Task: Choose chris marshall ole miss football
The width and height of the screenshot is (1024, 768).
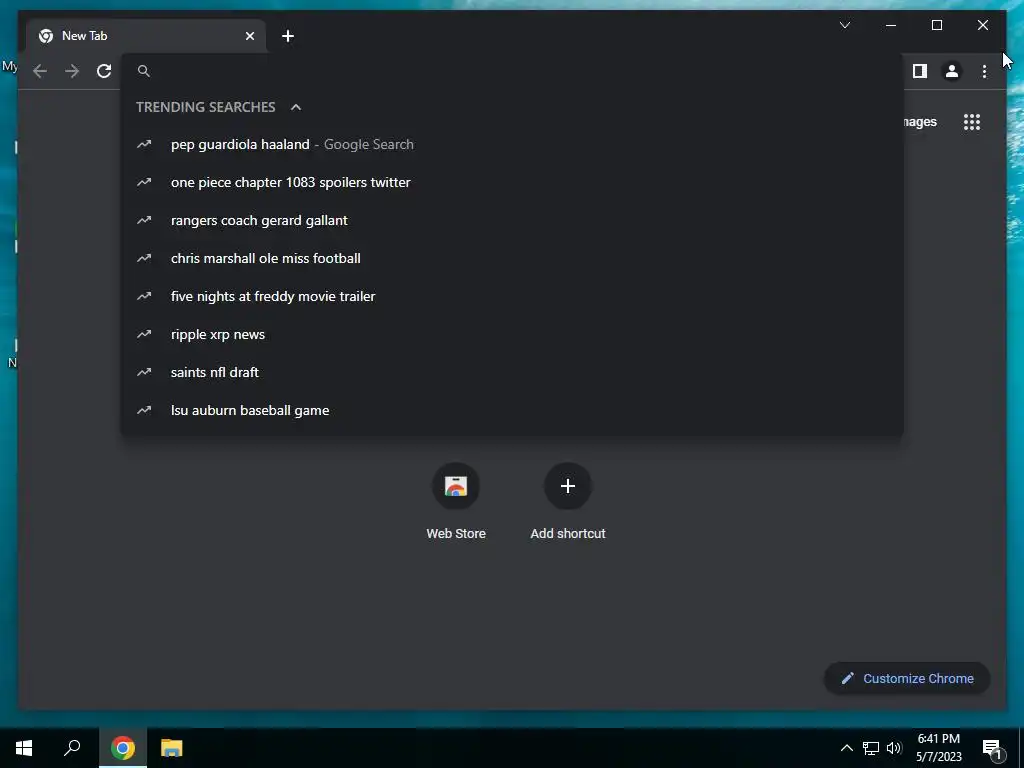Action: coord(512,259)
